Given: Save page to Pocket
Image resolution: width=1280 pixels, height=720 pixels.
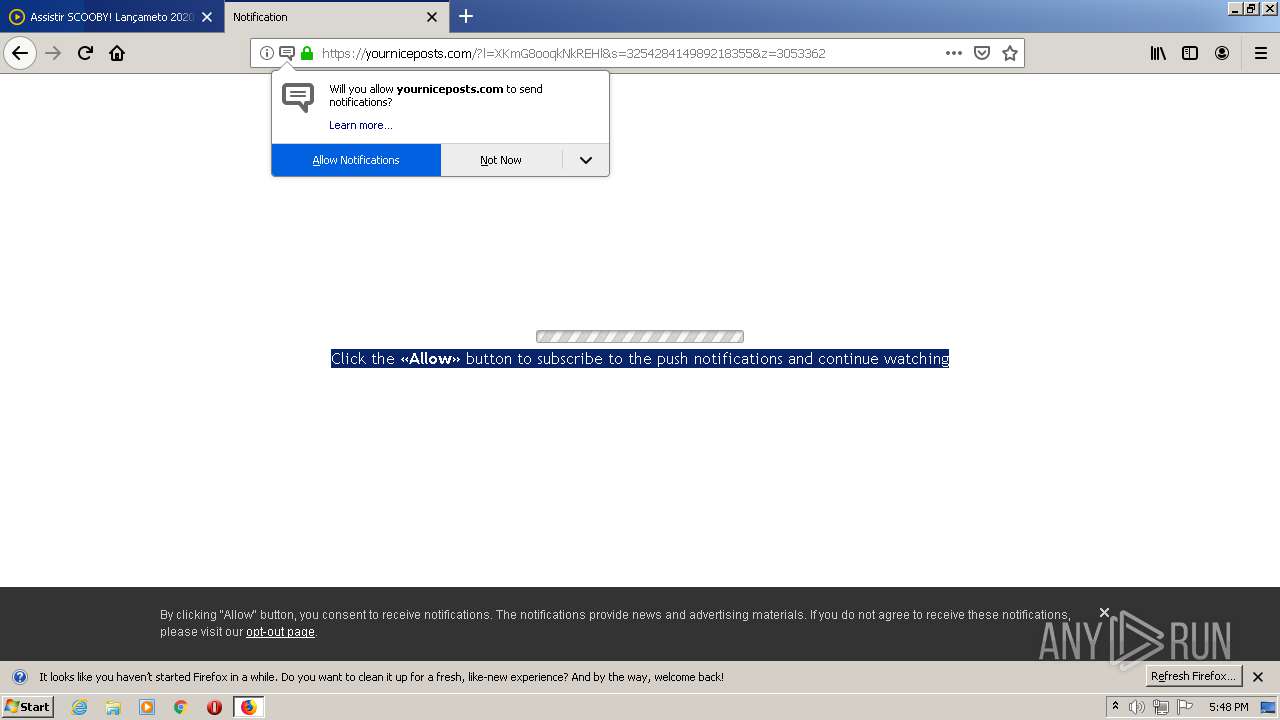Looking at the screenshot, I should [982, 53].
